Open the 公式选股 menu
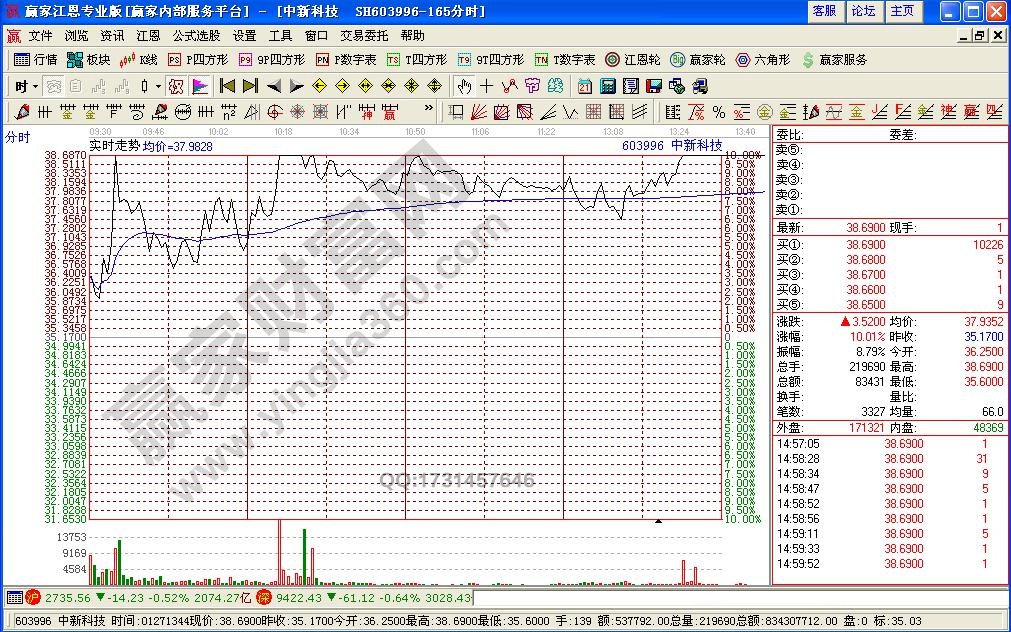The height and width of the screenshot is (632, 1011). [x=198, y=35]
